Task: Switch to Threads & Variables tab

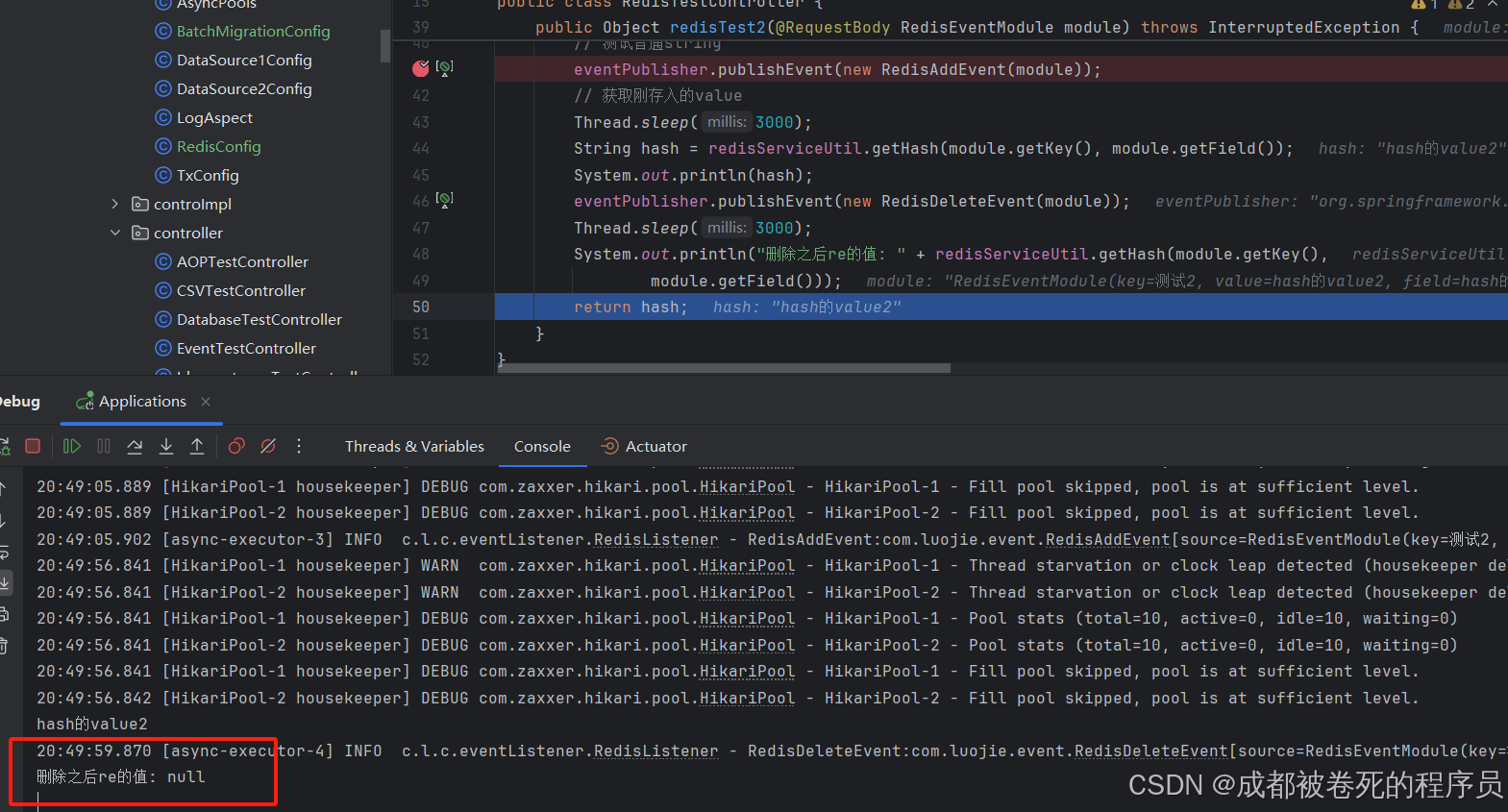Action: pos(414,446)
